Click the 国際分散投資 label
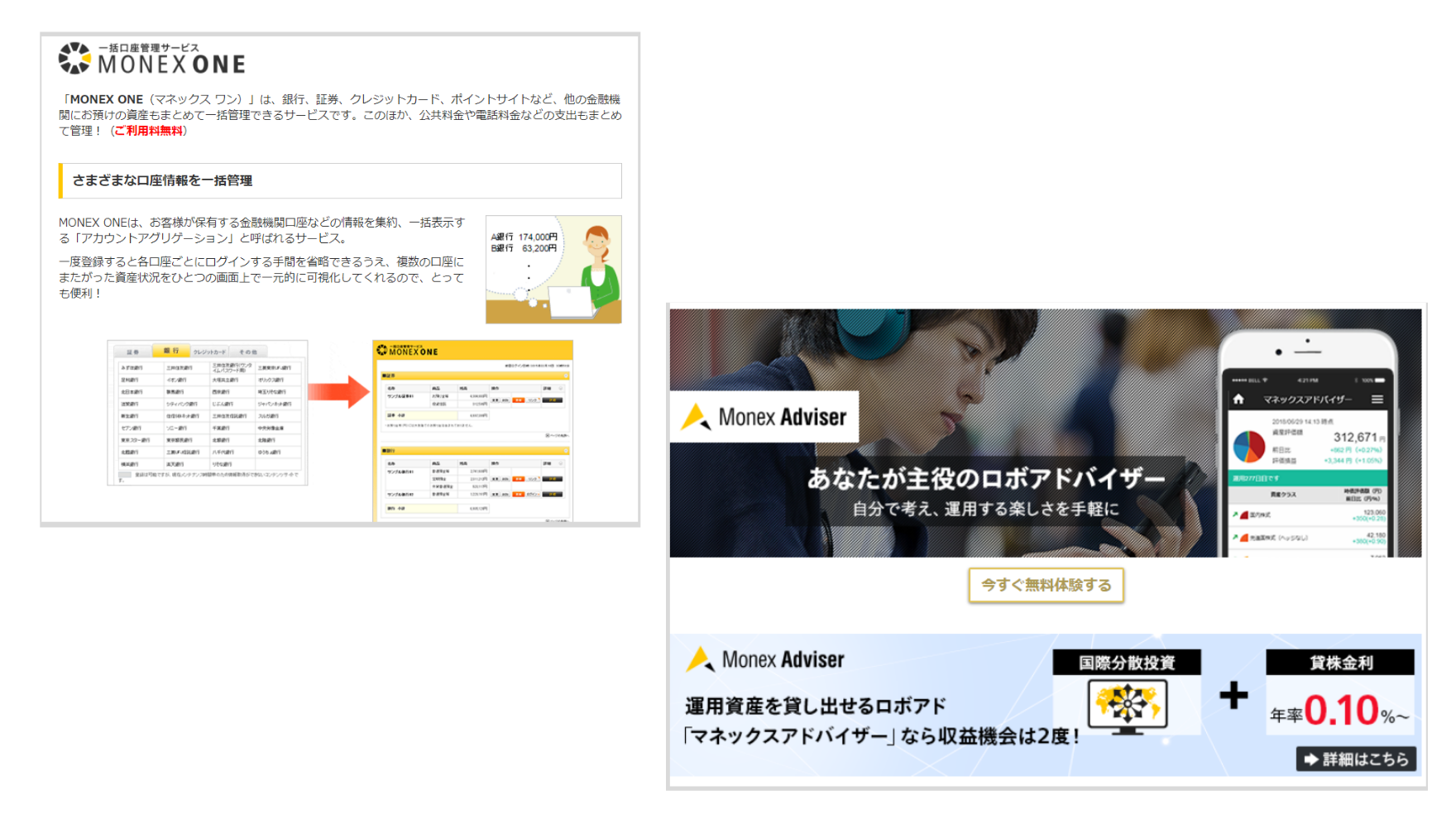The width and height of the screenshot is (1456, 819). [x=1127, y=663]
